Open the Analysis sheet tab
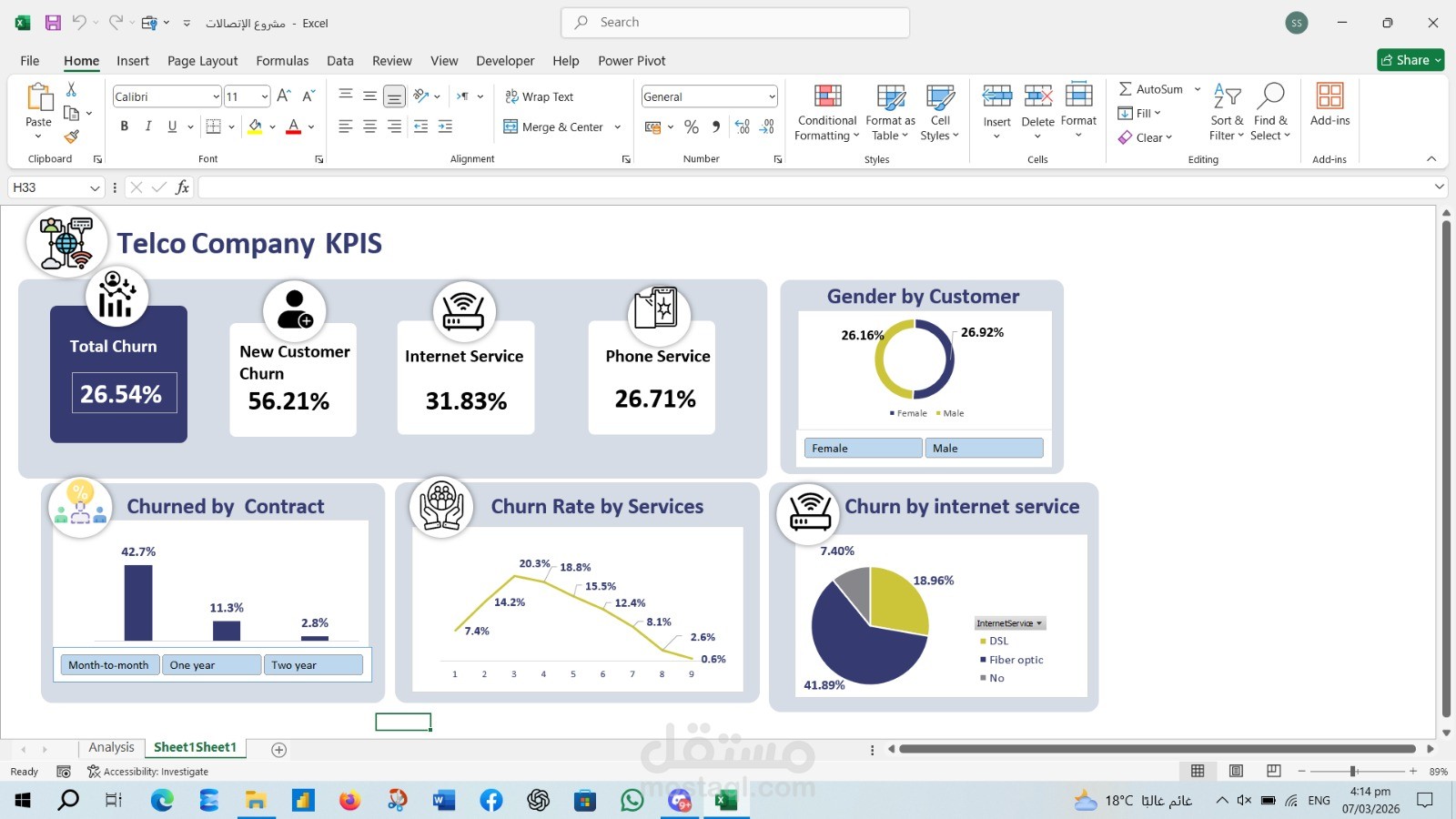Screen dimensions: 1456x819 click(x=111, y=746)
